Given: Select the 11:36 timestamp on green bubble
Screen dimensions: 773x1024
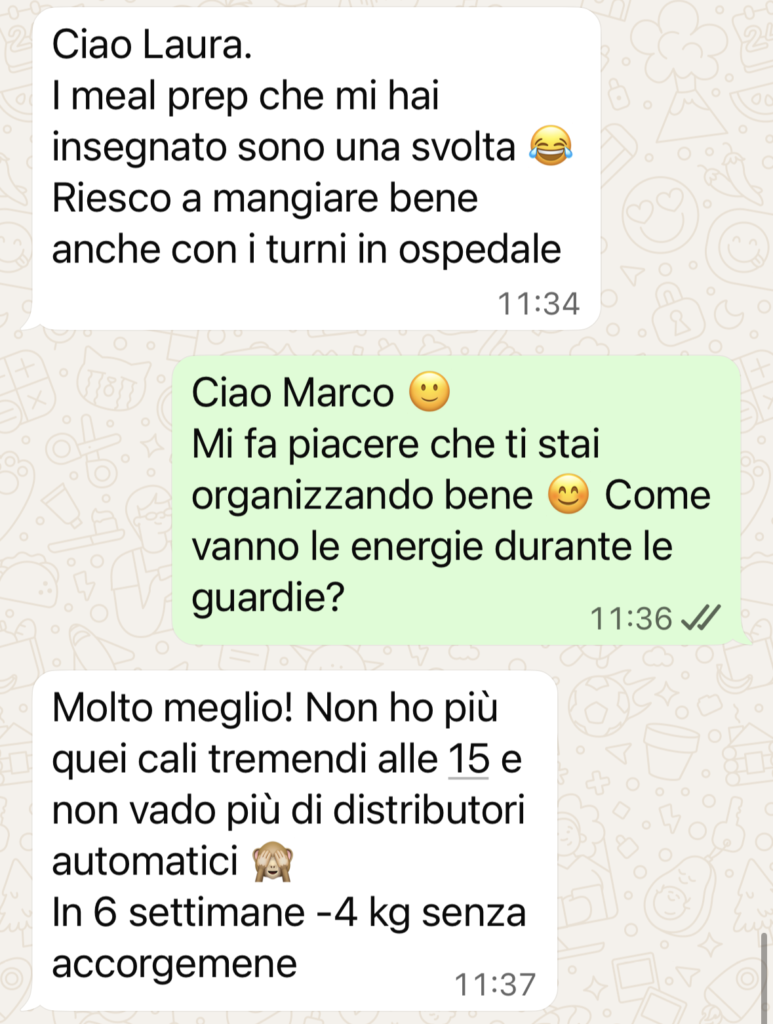Looking at the screenshot, I should pos(631,618).
